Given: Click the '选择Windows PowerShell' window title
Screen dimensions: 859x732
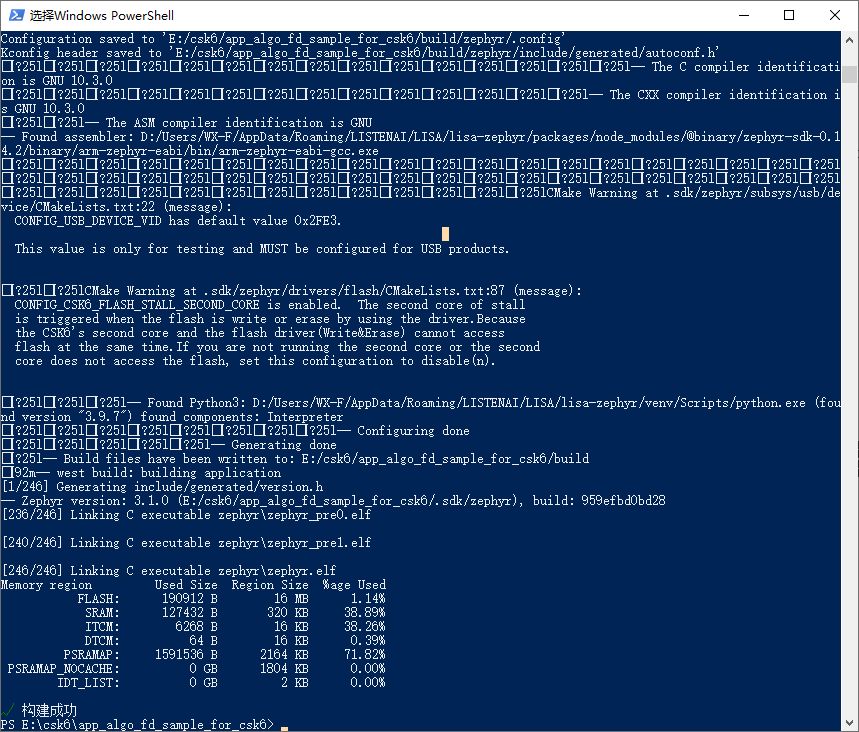Looking at the screenshot, I should [x=102, y=15].
